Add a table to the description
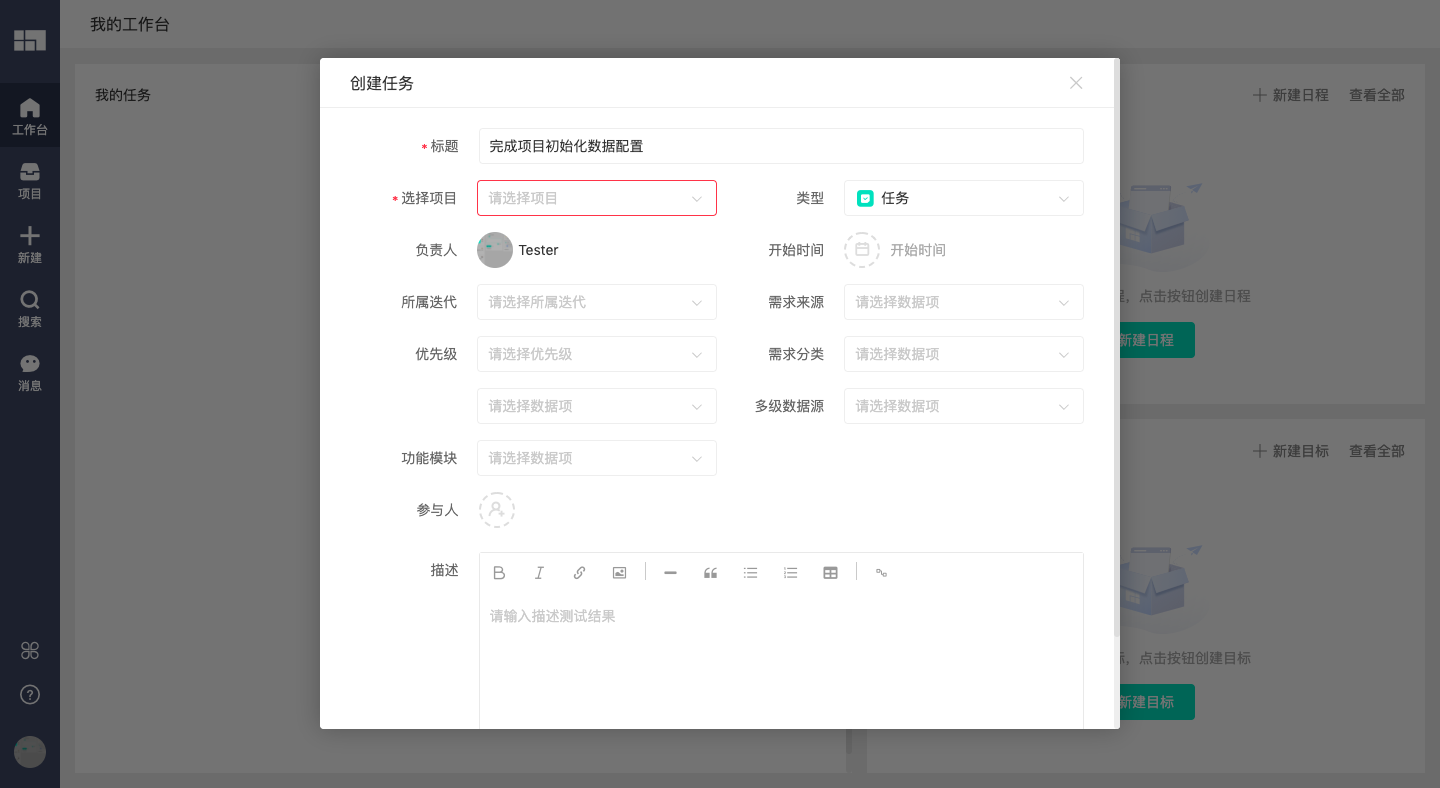The height and width of the screenshot is (788, 1440). [830, 573]
